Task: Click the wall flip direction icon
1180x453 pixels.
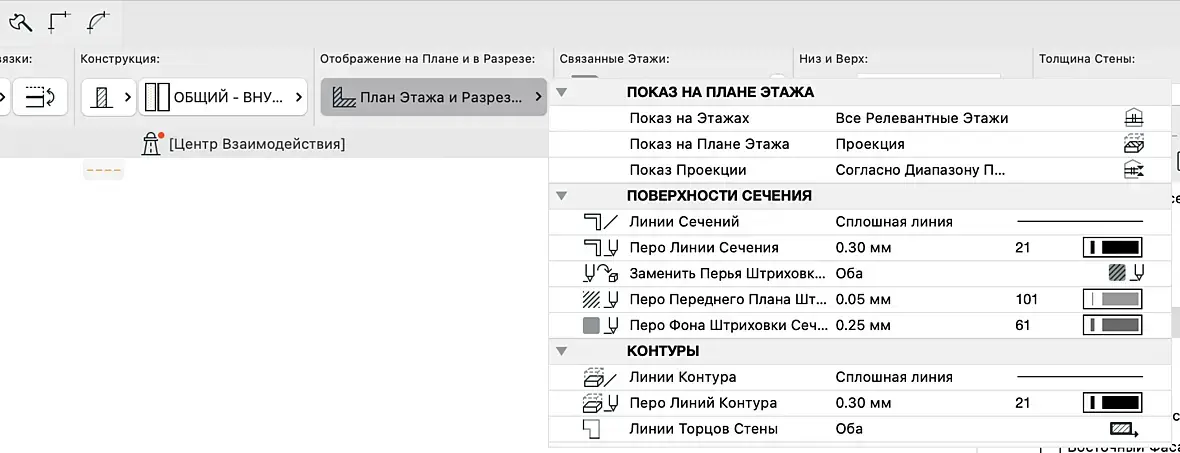Action: click(40, 97)
